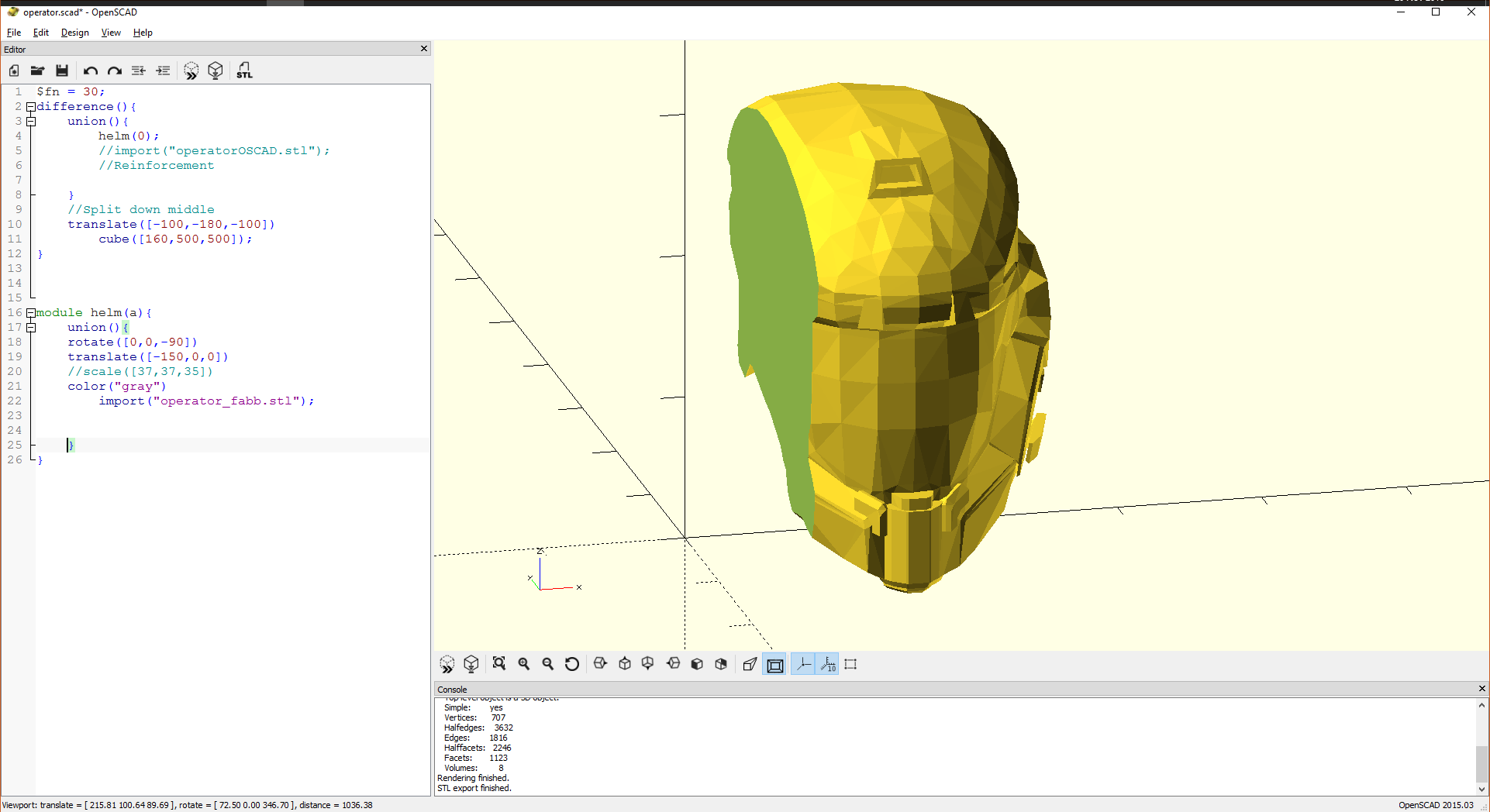Click Render icon in the viewer toolbar

click(471, 664)
